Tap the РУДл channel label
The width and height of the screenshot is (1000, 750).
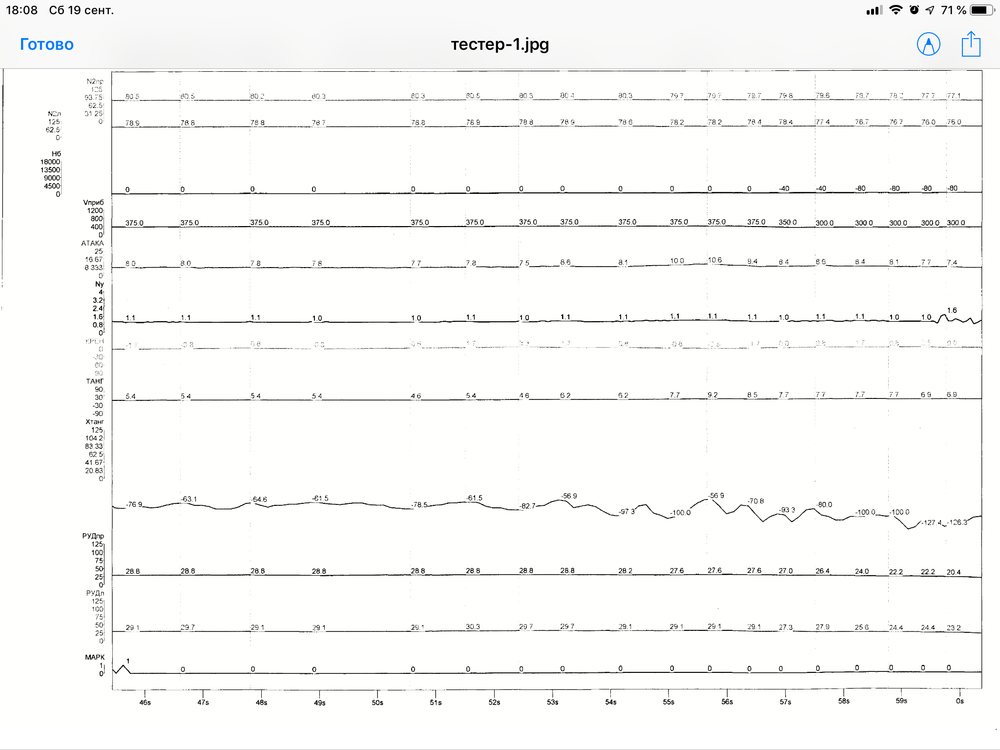pyautogui.click(x=94, y=592)
